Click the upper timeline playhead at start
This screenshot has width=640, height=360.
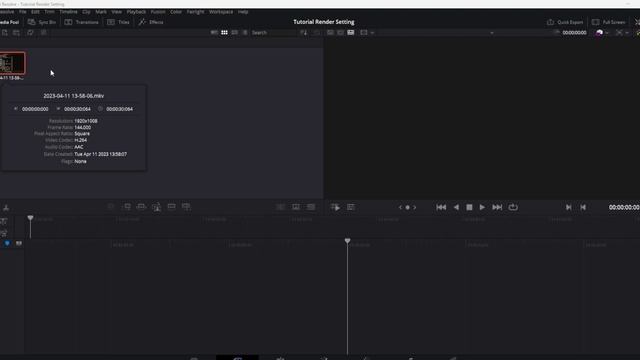[30, 218]
